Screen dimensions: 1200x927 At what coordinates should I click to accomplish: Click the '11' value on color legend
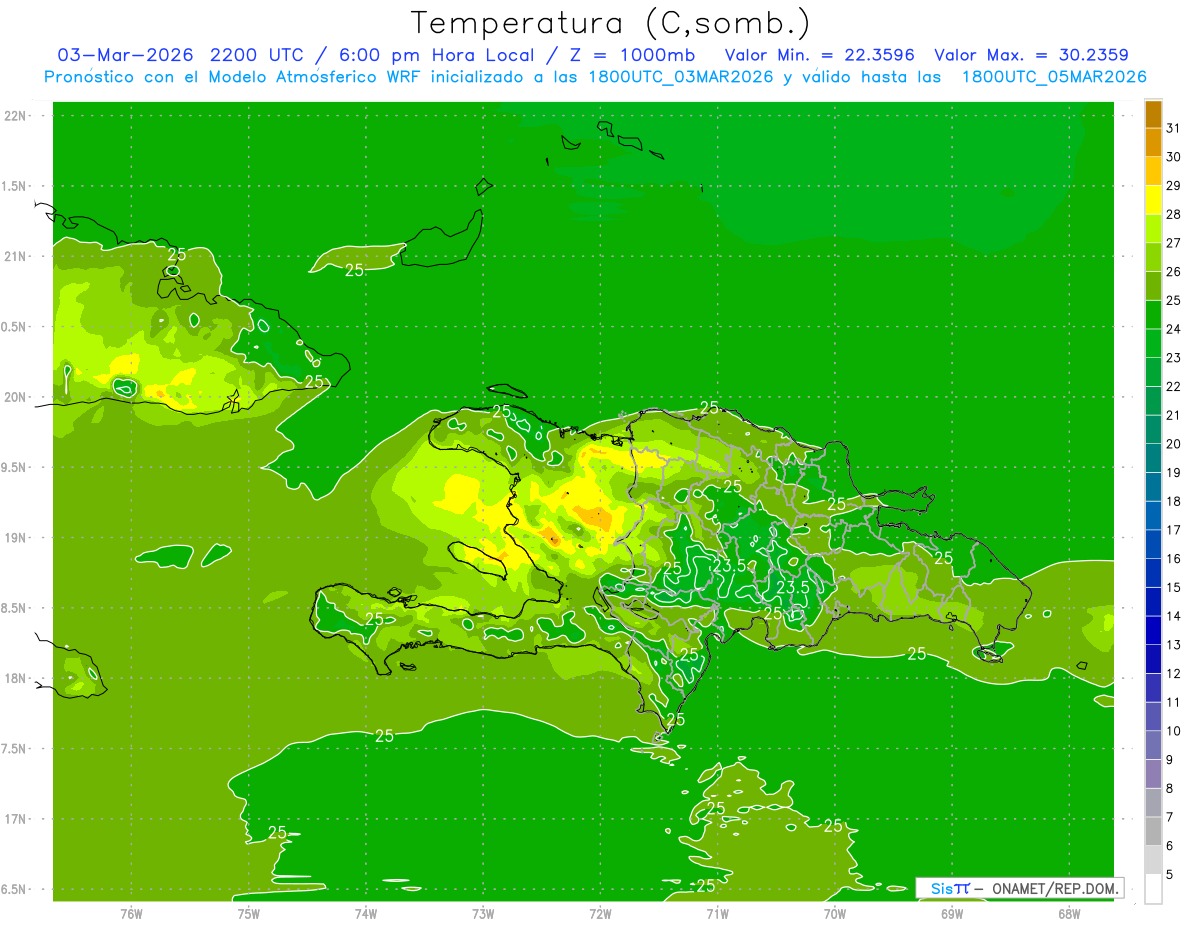(x=1174, y=703)
